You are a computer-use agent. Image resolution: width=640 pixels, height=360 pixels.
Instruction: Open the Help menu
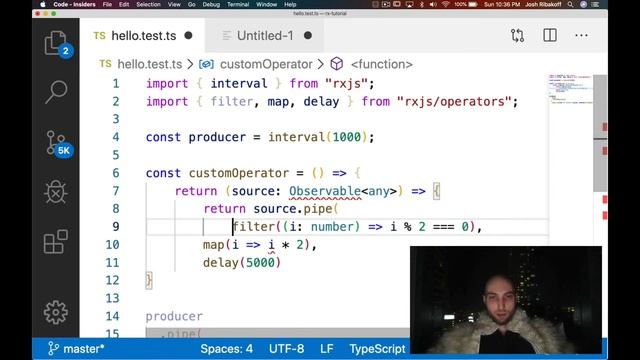tap(290, 4)
